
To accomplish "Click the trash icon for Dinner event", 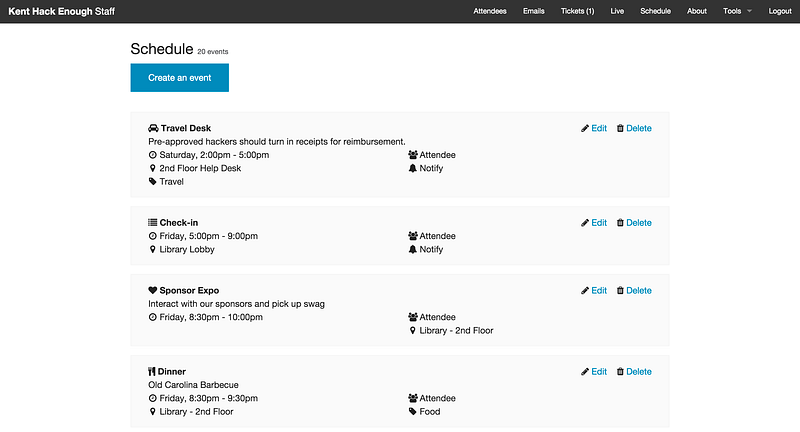I will coord(620,372).
